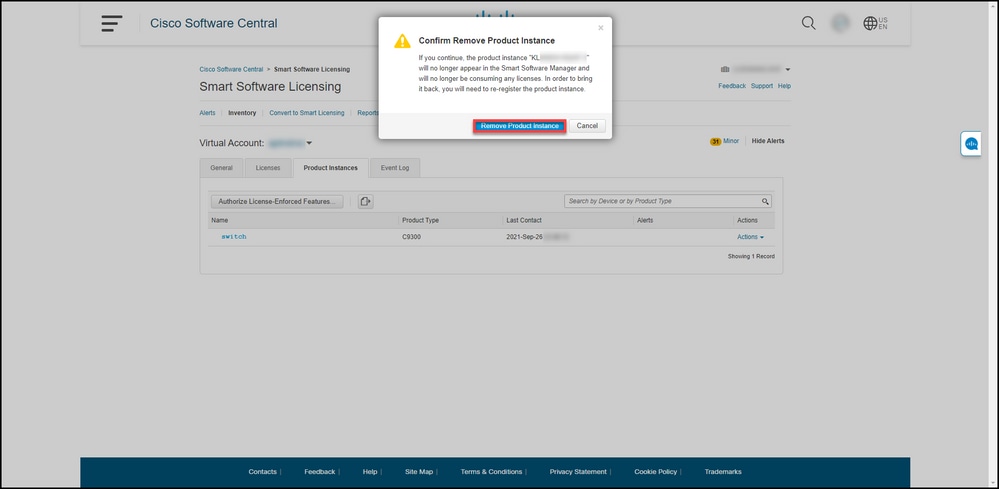The image size is (999, 489).
Task: Open the Help link near Support
Action: [x=784, y=86]
